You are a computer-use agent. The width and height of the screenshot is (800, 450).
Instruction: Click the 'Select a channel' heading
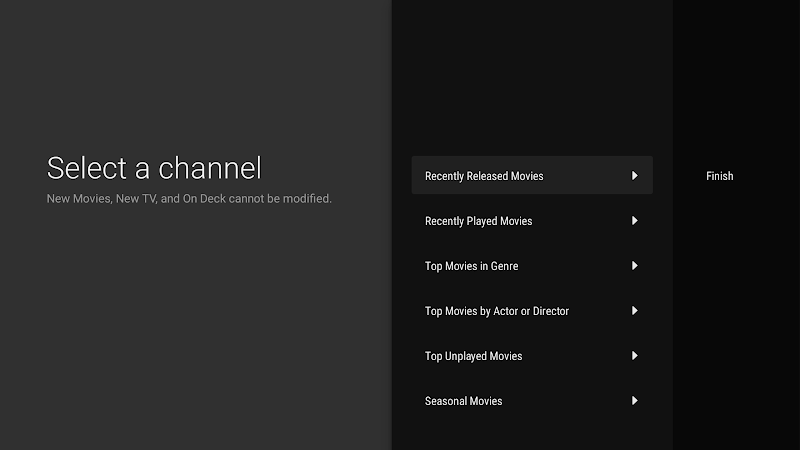click(x=153, y=167)
